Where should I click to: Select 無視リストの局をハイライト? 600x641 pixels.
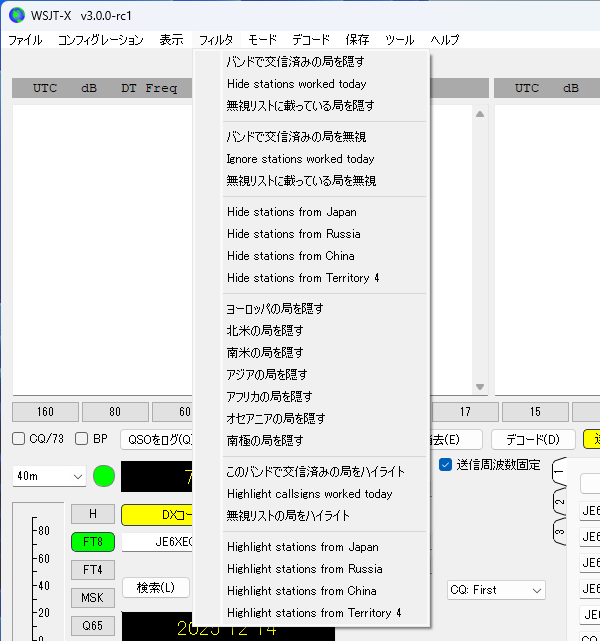tap(312, 516)
